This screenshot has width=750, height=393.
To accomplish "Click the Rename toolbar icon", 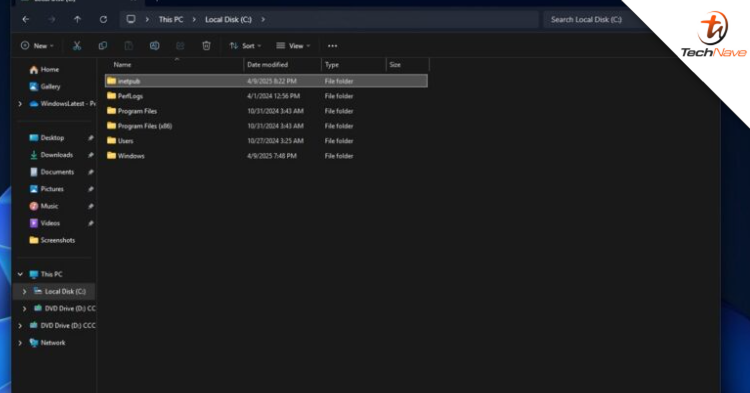I will [154, 46].
